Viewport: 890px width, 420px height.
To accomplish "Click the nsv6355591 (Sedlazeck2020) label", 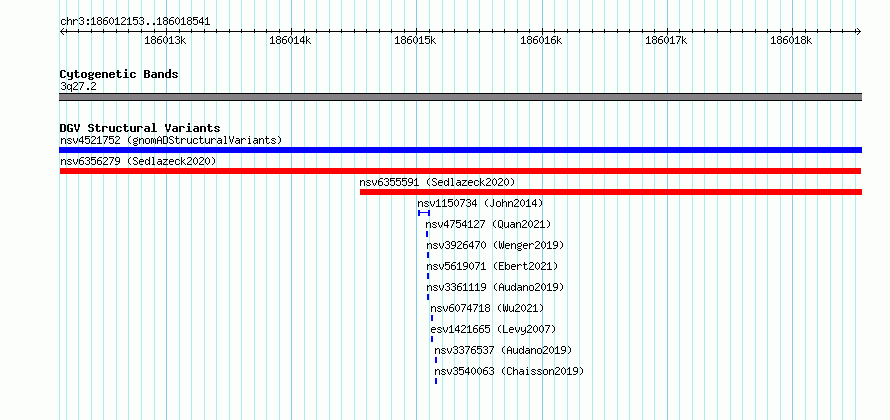I will click(437, 182).
